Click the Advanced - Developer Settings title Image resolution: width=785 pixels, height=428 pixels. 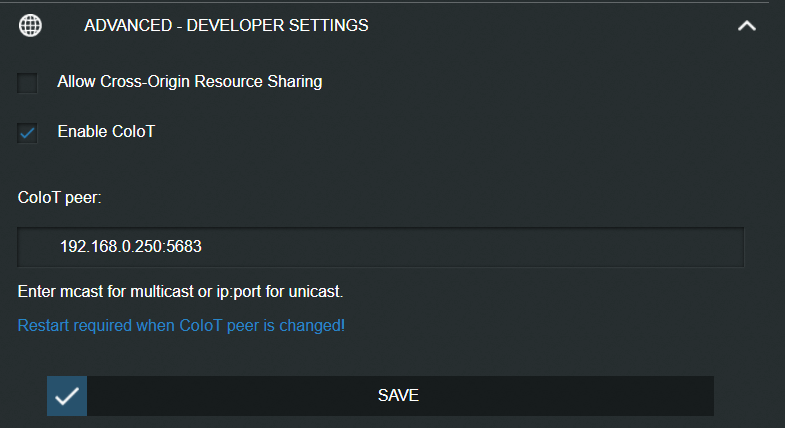226,25
